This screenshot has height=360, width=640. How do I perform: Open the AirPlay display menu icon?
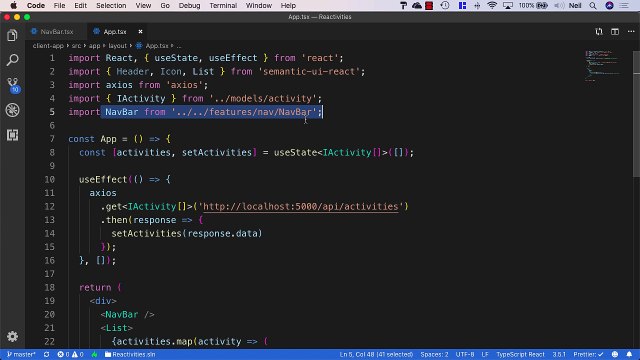coord(508,5)
